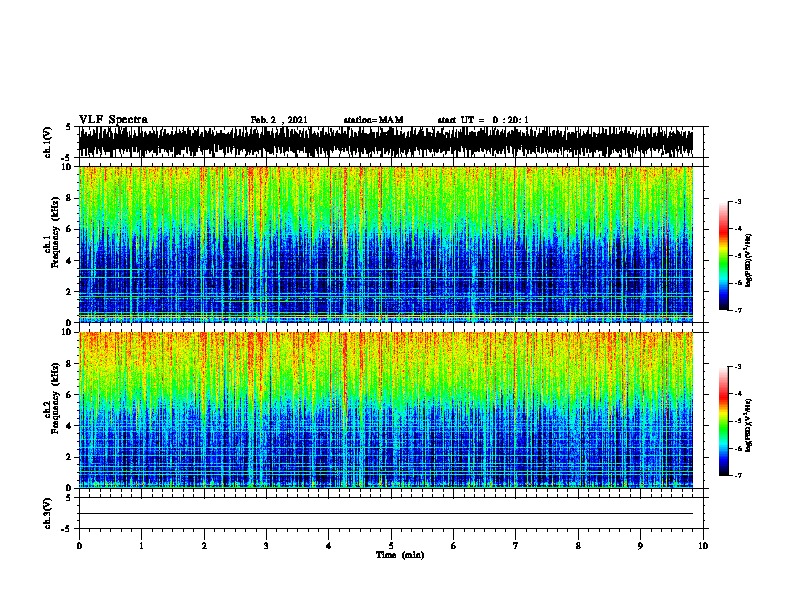The height and width of the screenshot is (612, 792).
Task: Click the "ch.1(V)" waveform axis label
Action: pos(48,142)
